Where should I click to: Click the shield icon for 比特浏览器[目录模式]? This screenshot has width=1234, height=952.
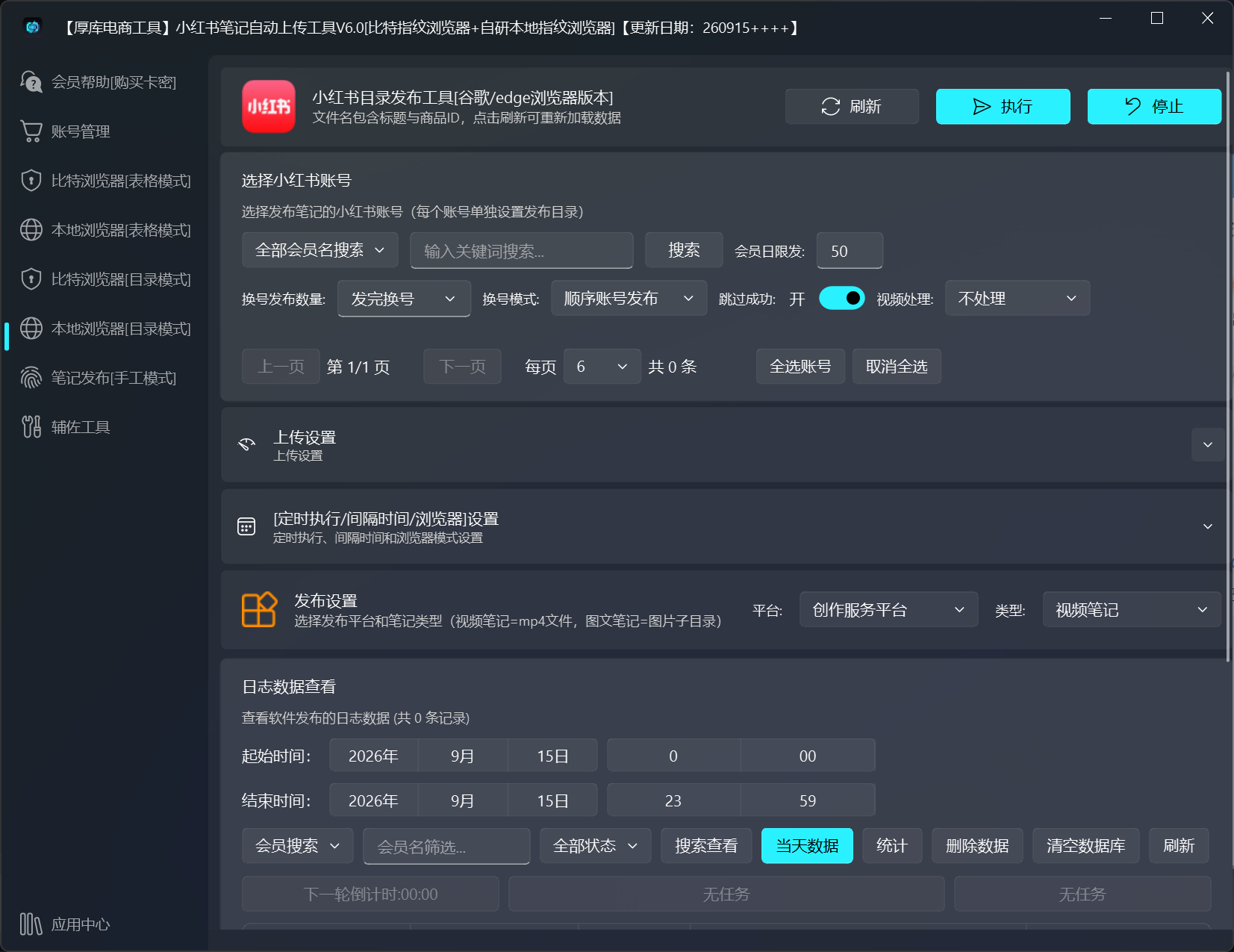coord(31,279)
